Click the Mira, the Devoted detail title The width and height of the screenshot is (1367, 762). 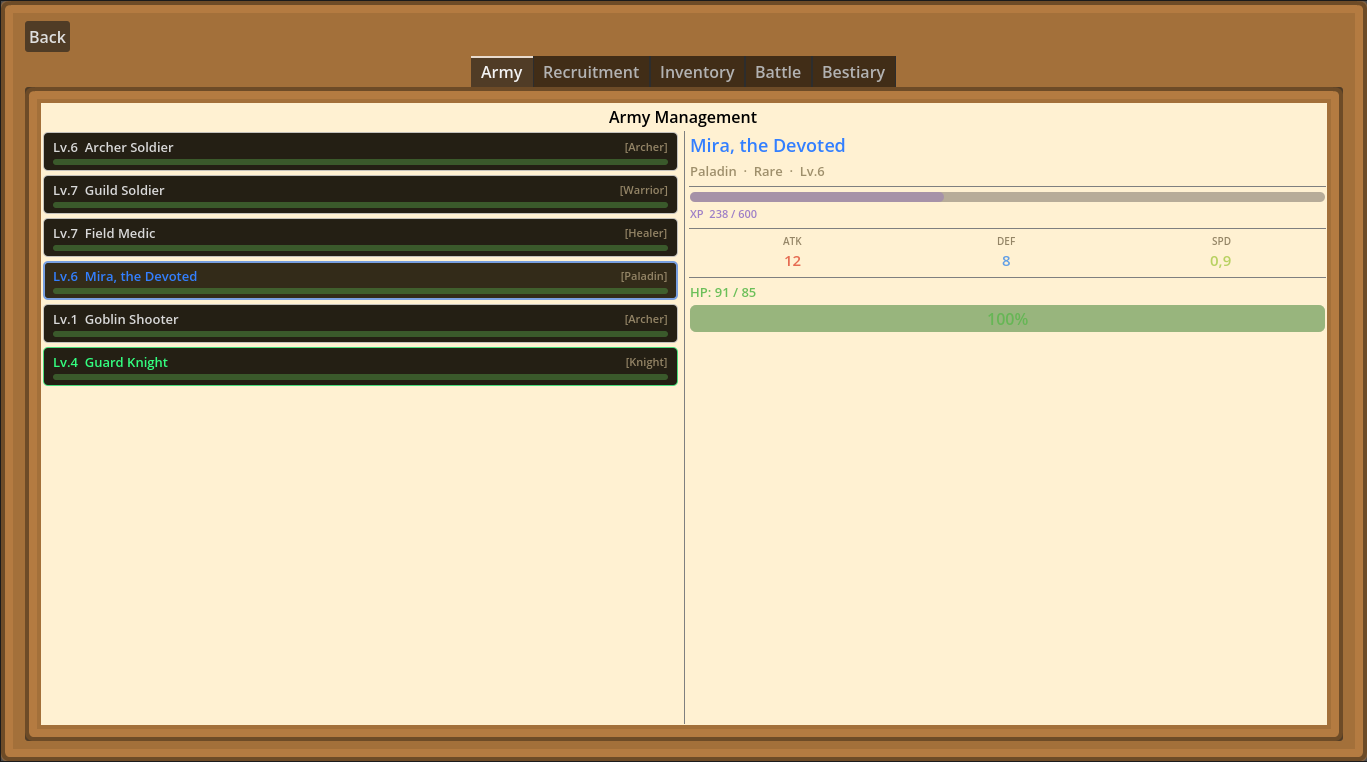coord(768,146)
